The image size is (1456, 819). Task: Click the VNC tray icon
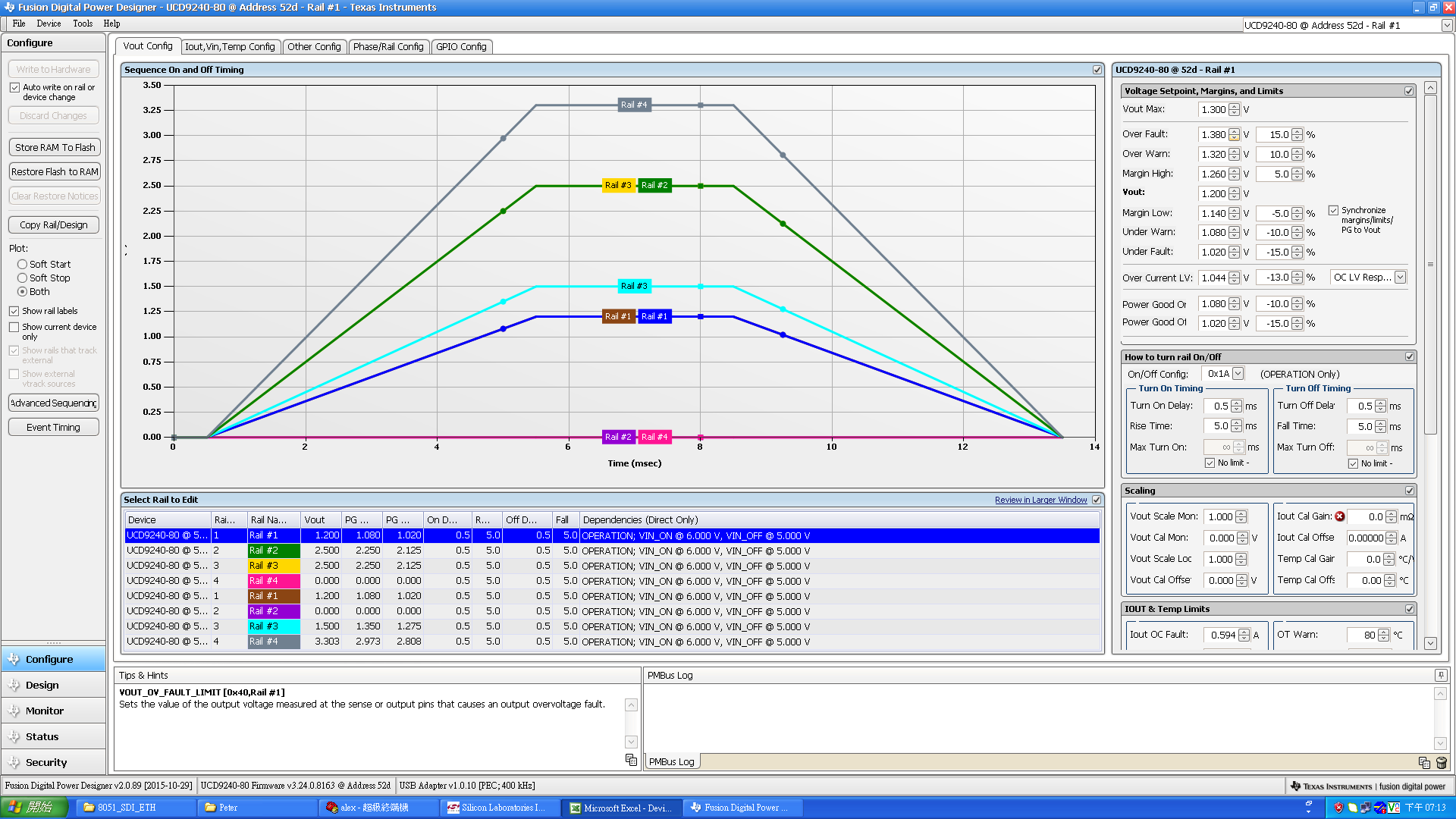[1394, 808]
